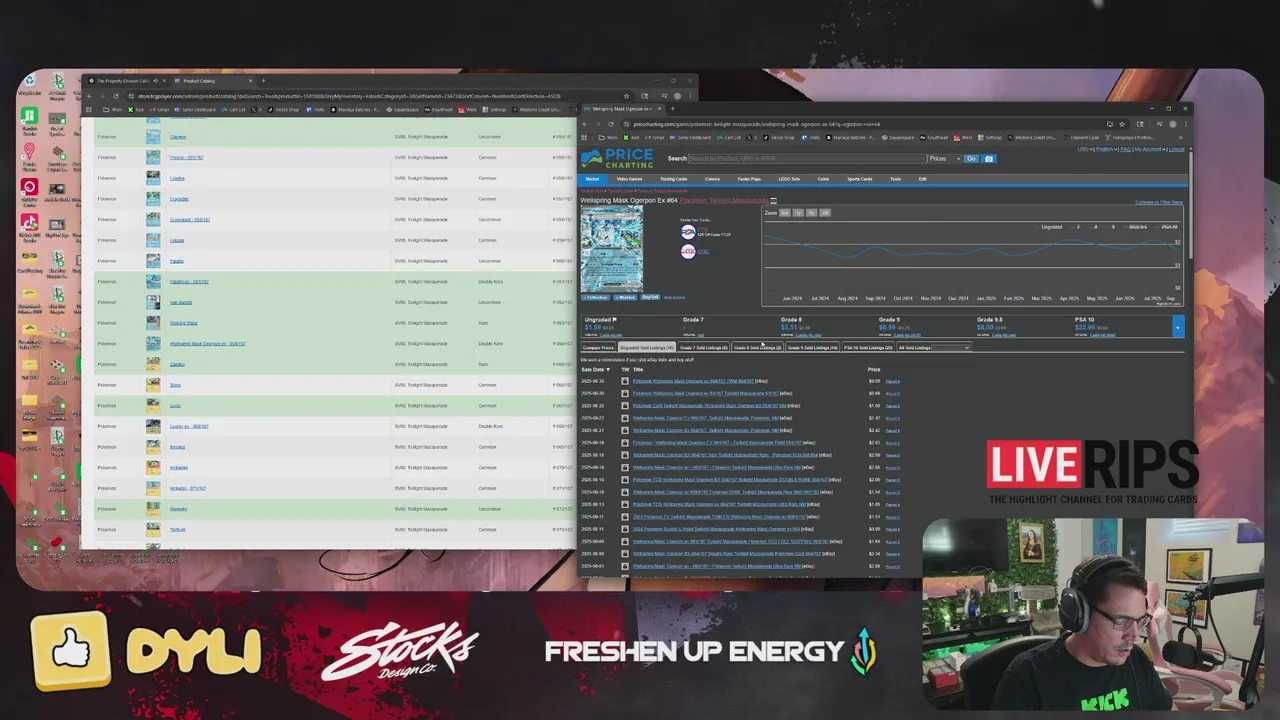This screenshot has height=720, width=1280.
Task: Click the camera scan icon beside Go
Action: [989, 159]
